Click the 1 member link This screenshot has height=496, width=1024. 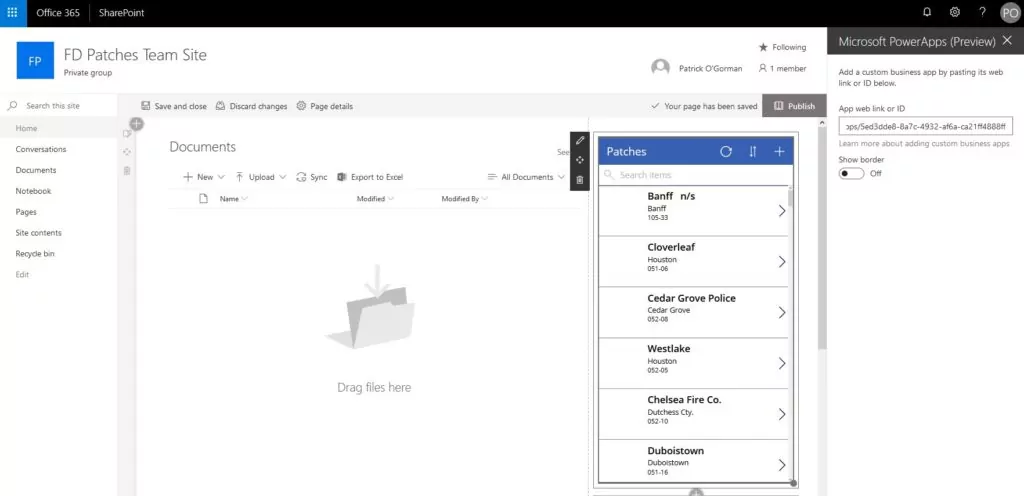782,68
